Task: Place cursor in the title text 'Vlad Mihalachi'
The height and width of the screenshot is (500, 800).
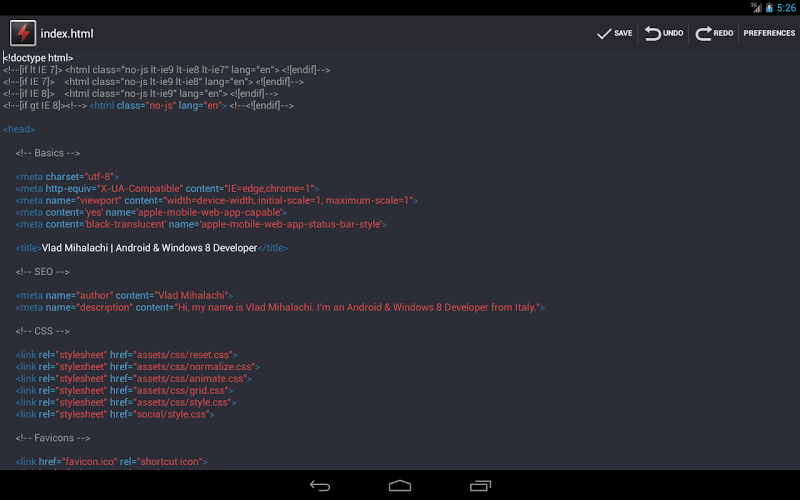Action: 75,248
